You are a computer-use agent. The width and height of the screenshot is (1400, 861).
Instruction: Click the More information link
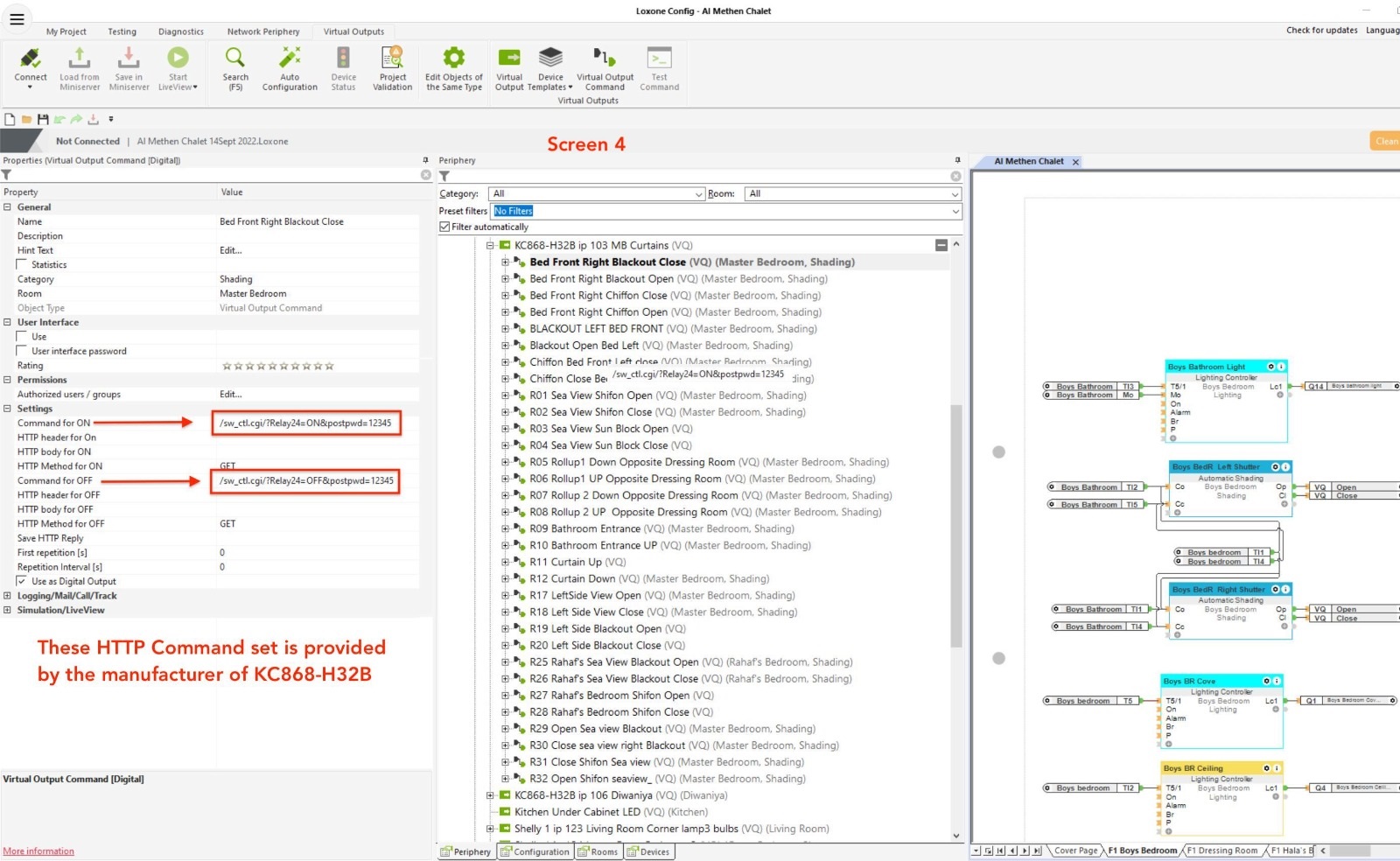38,851
